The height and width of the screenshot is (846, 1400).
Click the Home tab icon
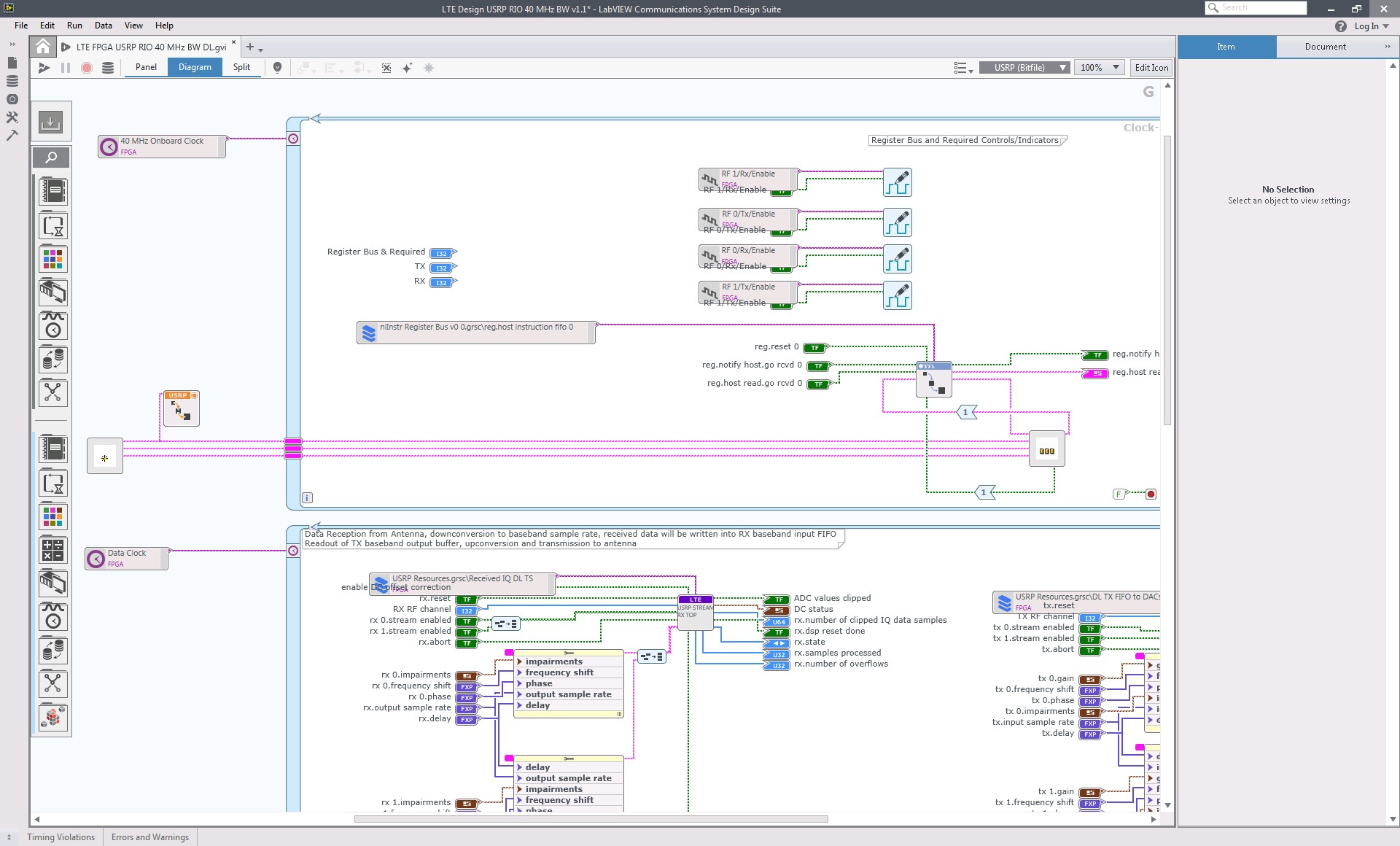pyautogui.click(x=43, y=47)
